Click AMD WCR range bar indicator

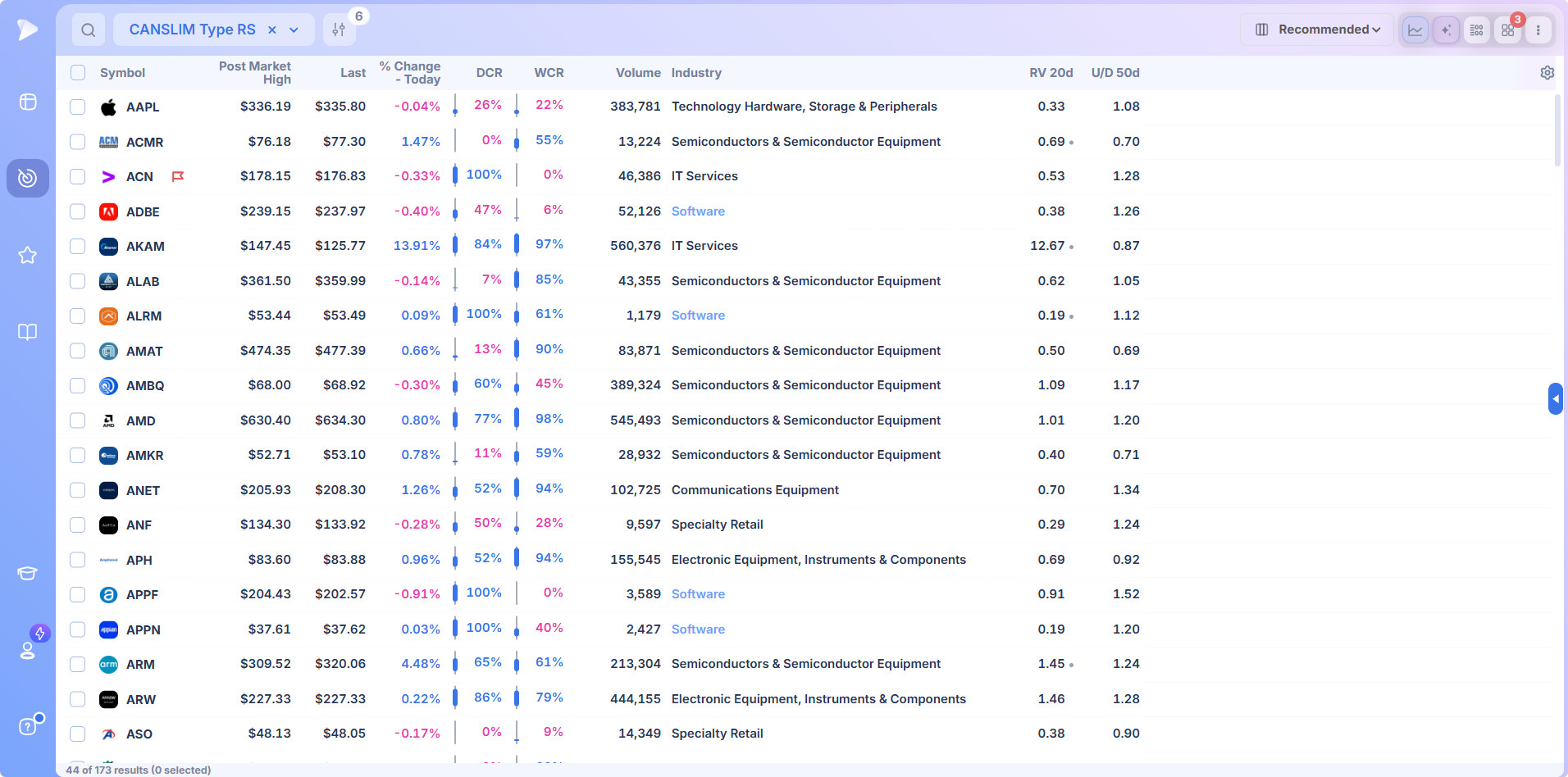517,420
